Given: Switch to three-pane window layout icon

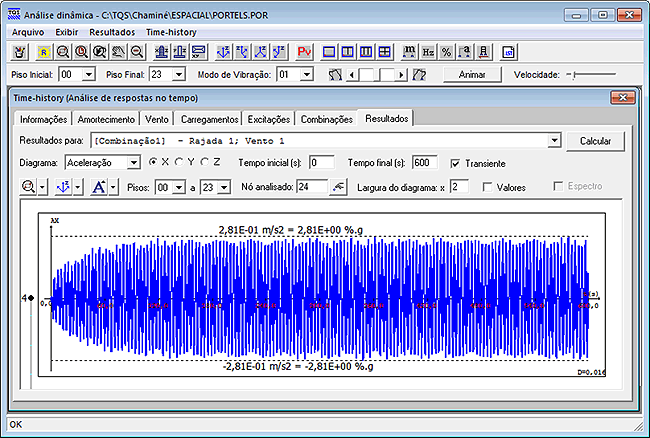Looking at the screenshot, I should [366, 52].
